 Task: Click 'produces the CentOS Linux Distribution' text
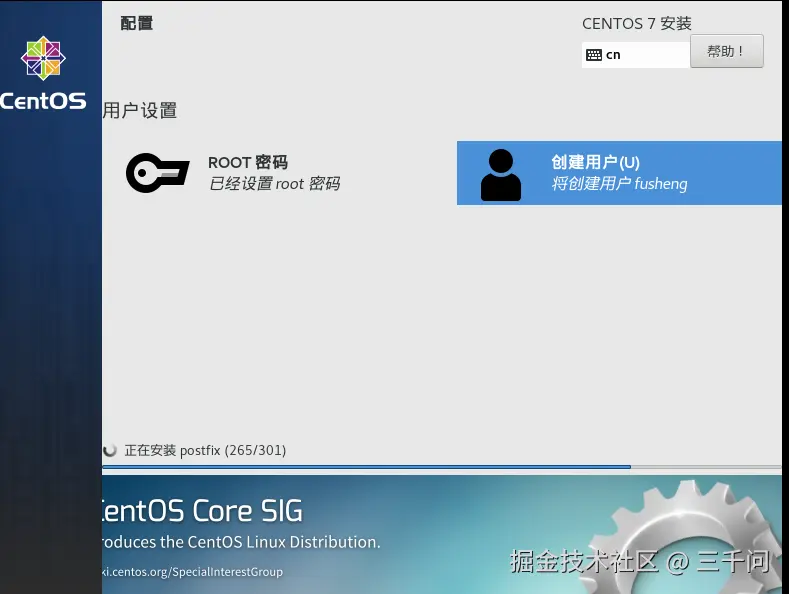(x=241, y=542)
